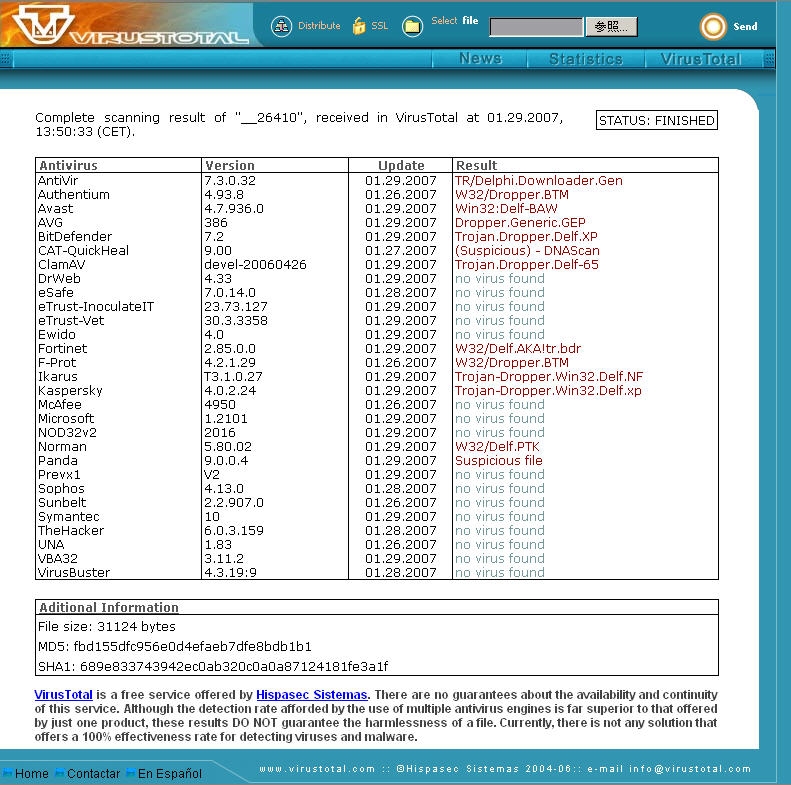Click the Result column header
This screenshot has width=791, height=785.
pyautogui.click(x=476, y=165)
